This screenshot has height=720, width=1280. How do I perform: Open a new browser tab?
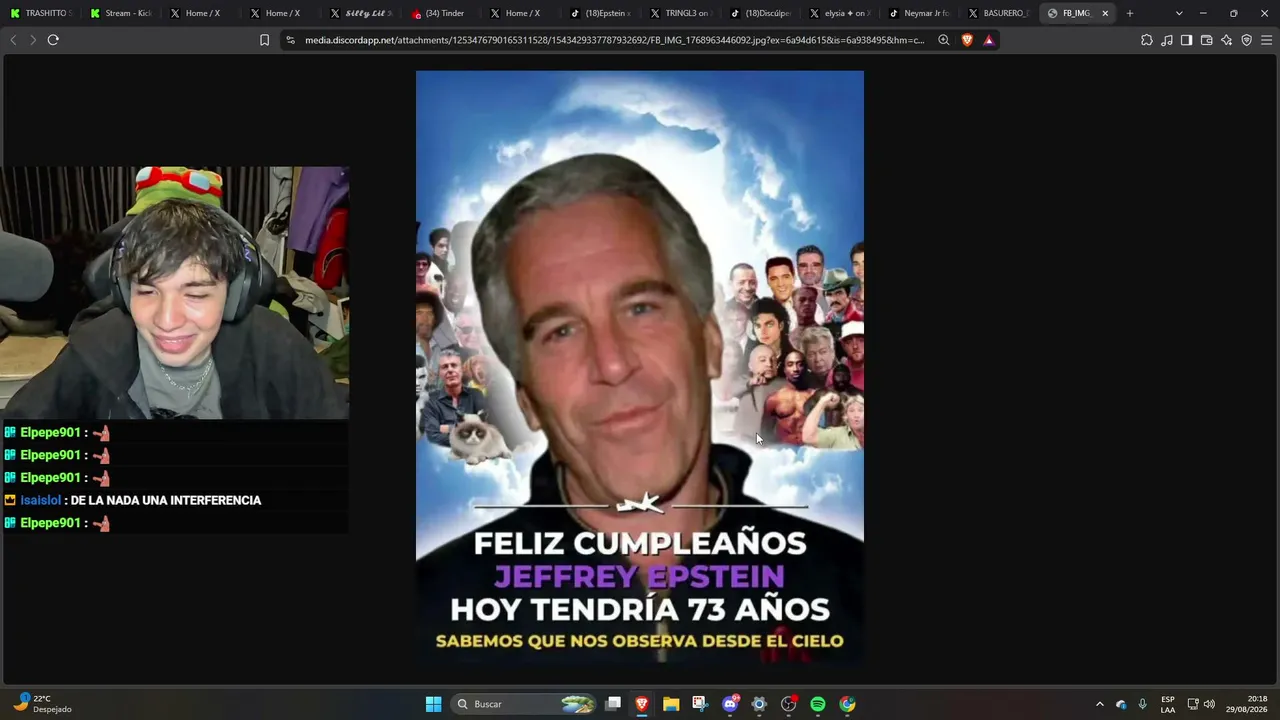1130,13
